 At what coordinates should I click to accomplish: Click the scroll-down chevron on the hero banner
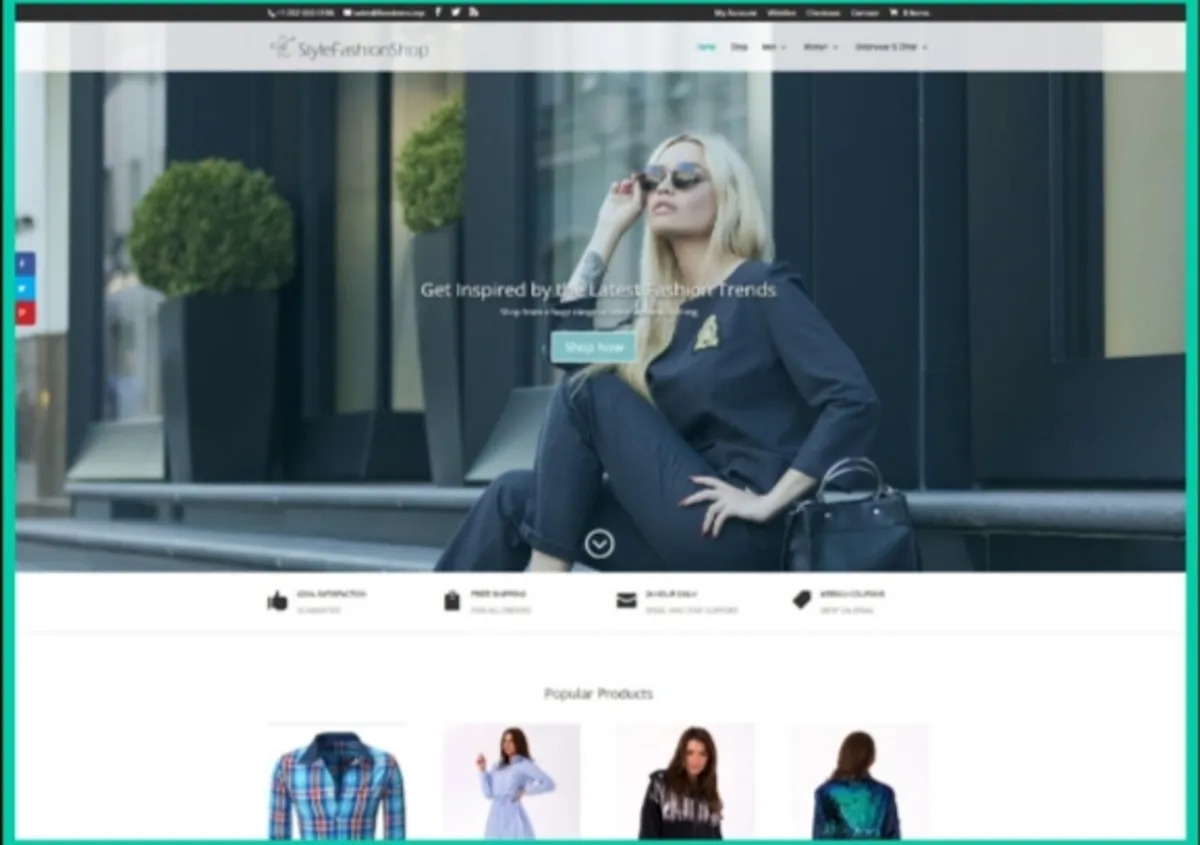600,545
